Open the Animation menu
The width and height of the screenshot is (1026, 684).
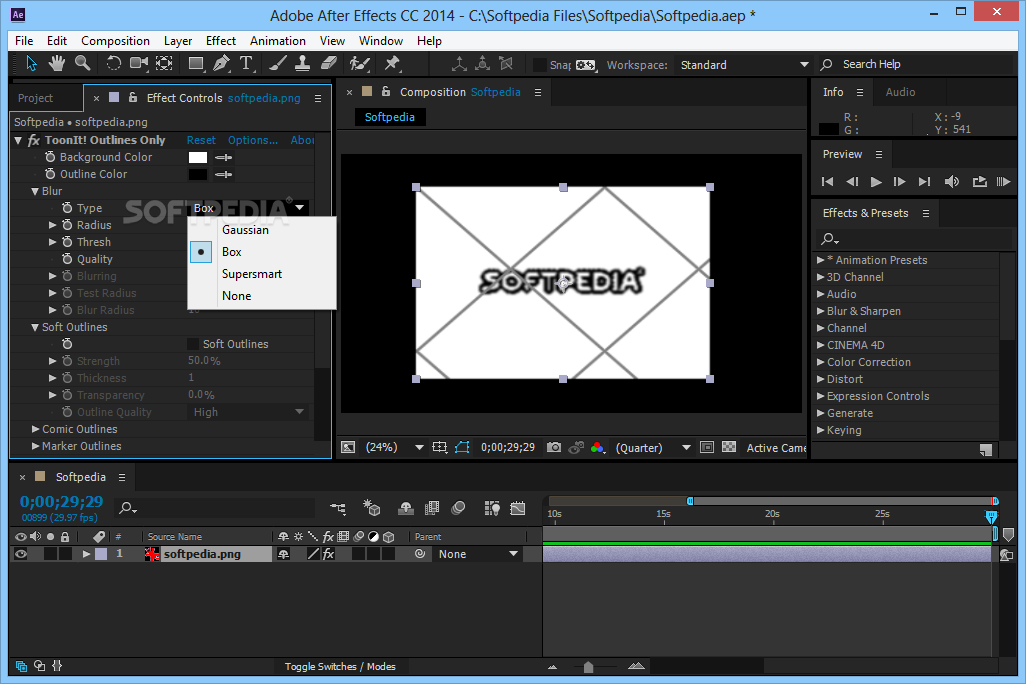[277, 41]
